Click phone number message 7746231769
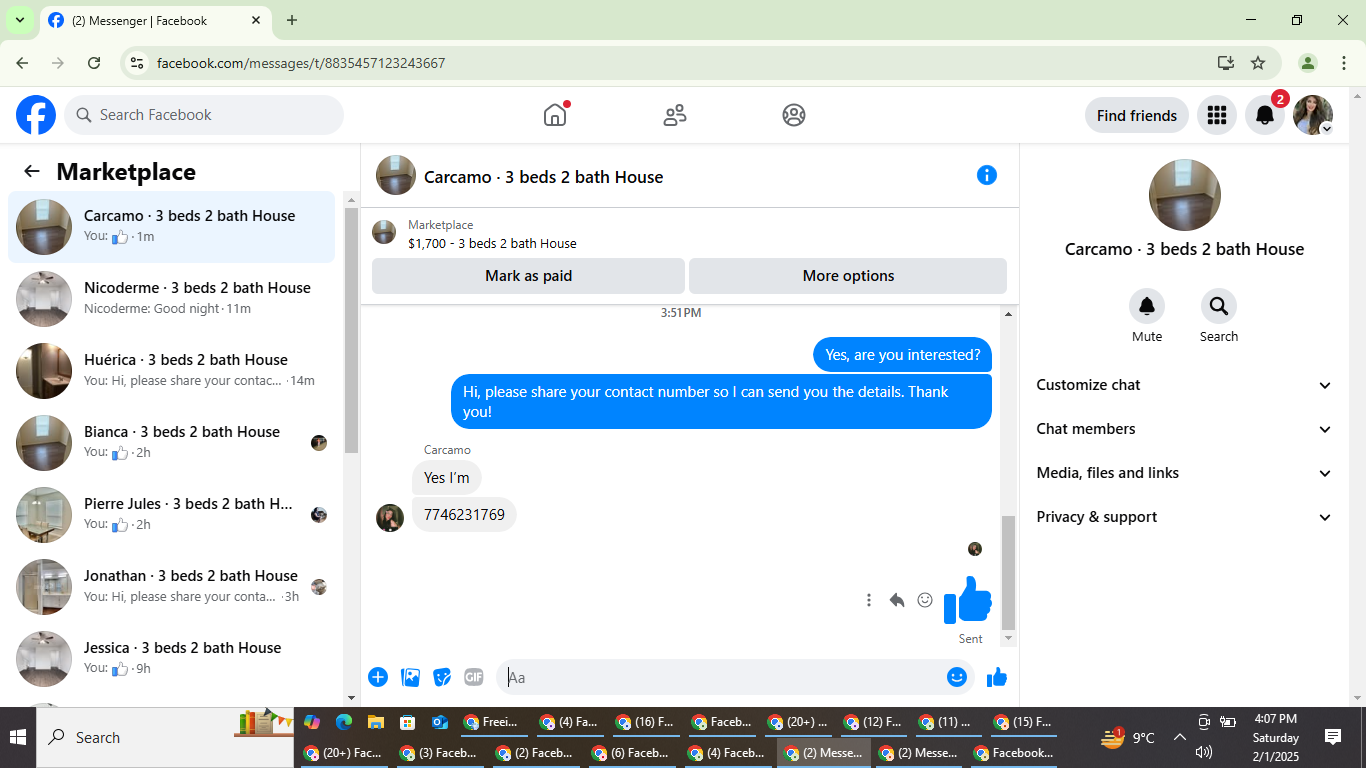Viewport: 1366px width, 768px height. (x=464, y=515)
